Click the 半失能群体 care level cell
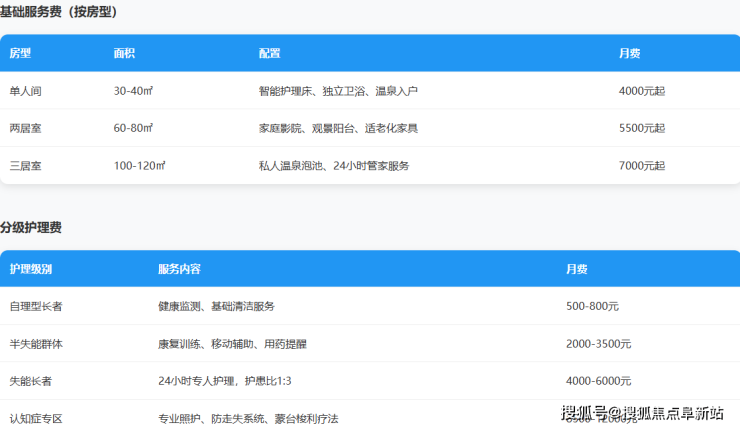740x429 pixels. [35, 343]
